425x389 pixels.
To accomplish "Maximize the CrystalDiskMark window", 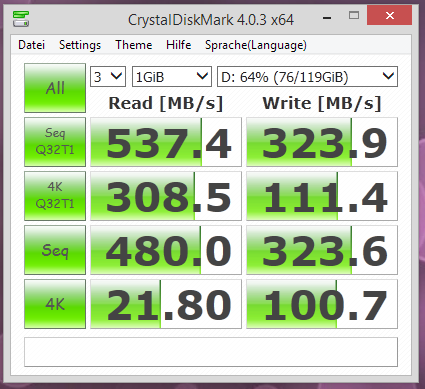I will [354, 16].
